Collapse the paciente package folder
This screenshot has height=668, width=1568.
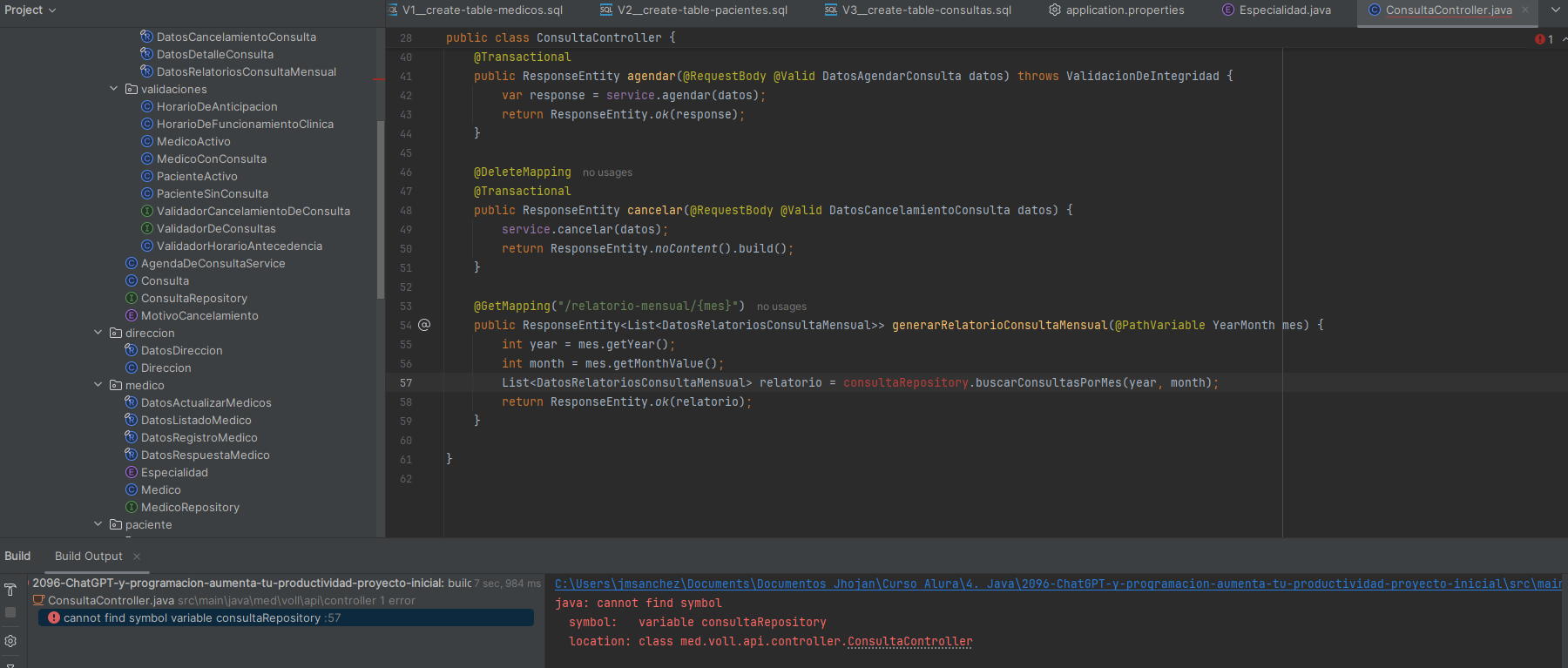tap(98, 524)
